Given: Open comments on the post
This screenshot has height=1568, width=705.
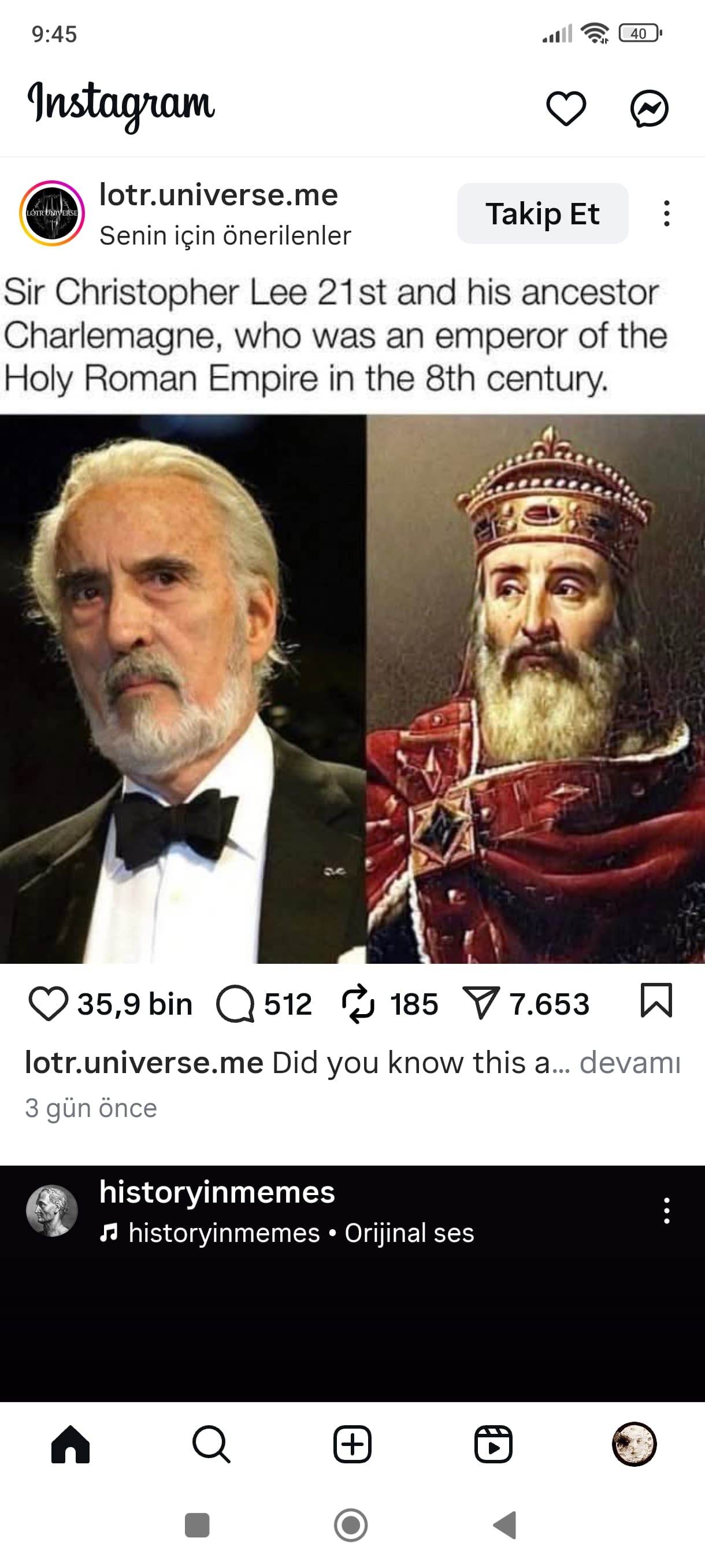Looking at the screenshot, I should pos(235,1004).
